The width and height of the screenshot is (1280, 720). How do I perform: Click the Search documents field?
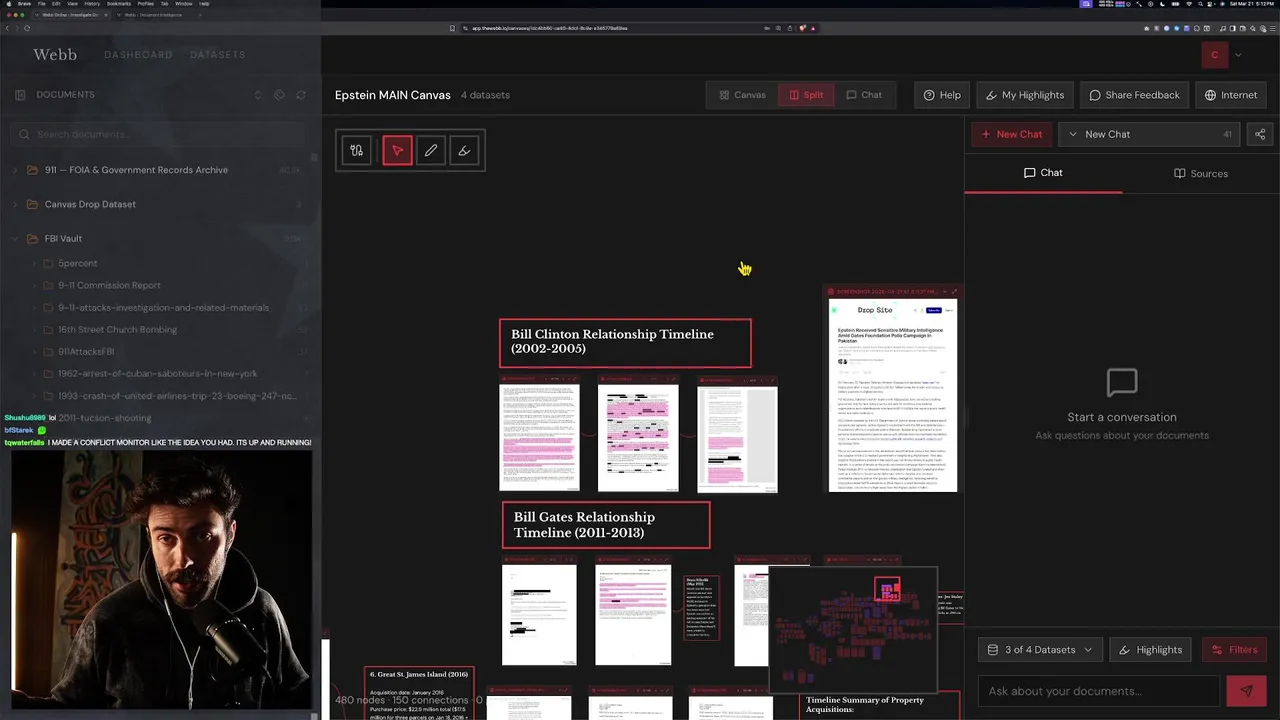point(160,134)
